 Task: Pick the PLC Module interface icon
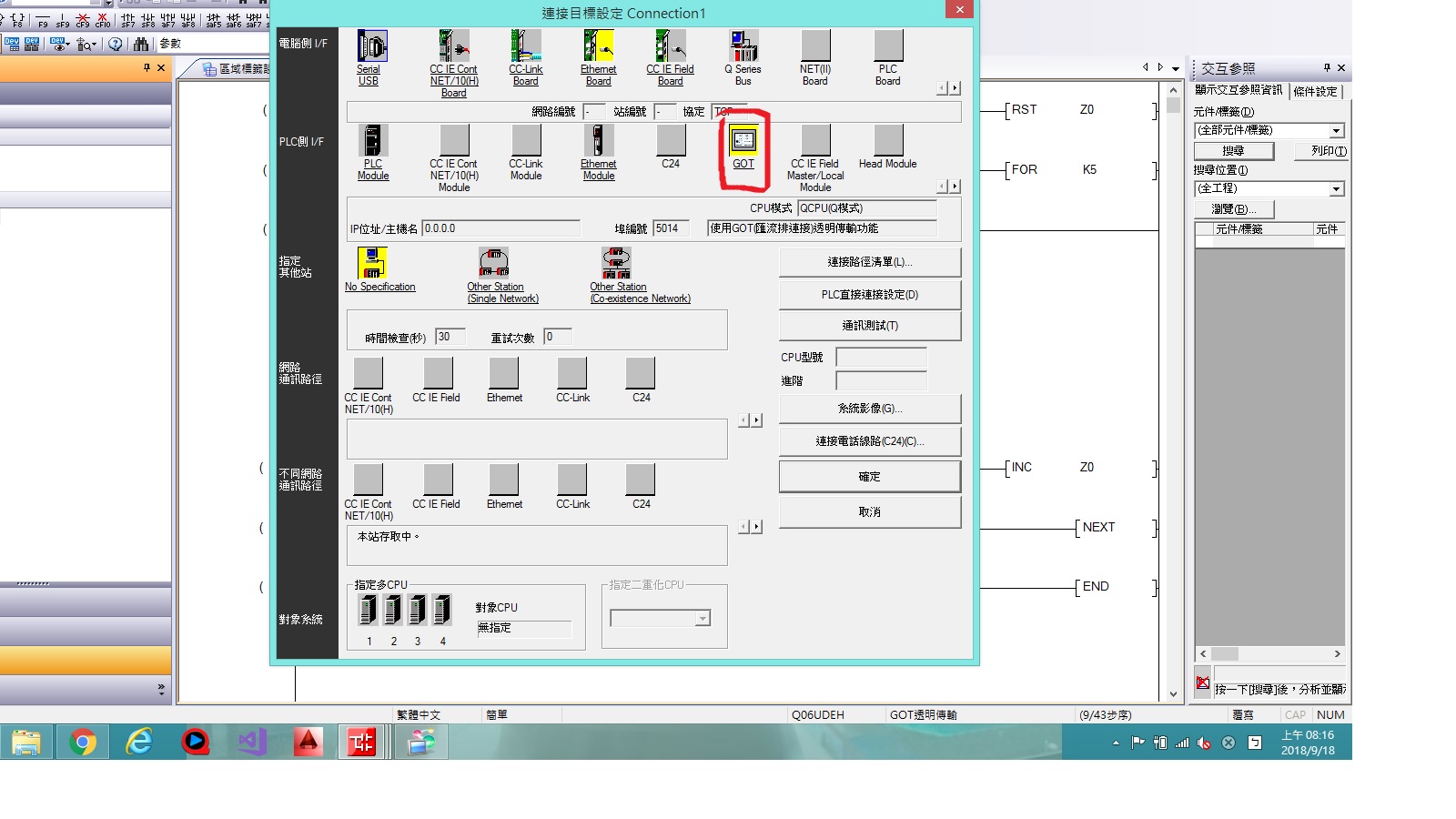(373, 141)
